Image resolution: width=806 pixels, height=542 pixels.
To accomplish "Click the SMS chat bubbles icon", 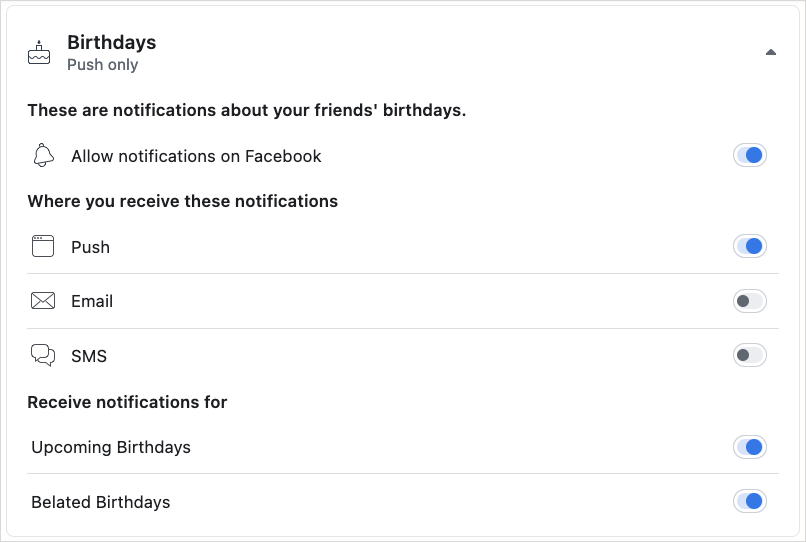I will (42, 355).
